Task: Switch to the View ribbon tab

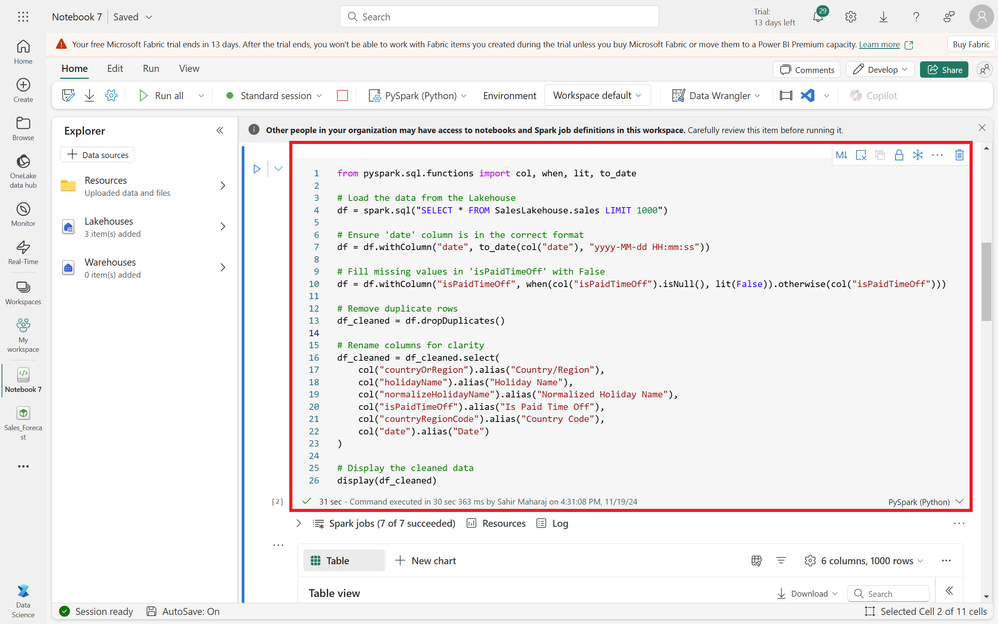Action: 189,69
